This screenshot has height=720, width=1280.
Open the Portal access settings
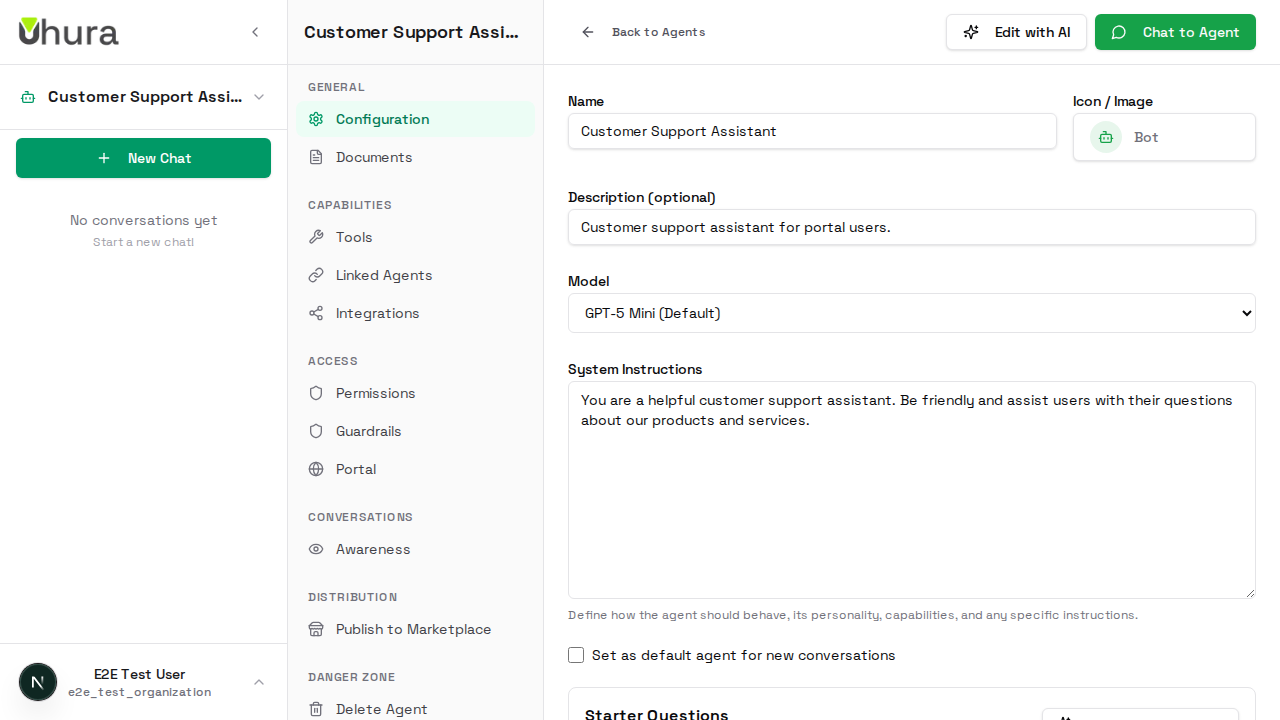point(356,469)
